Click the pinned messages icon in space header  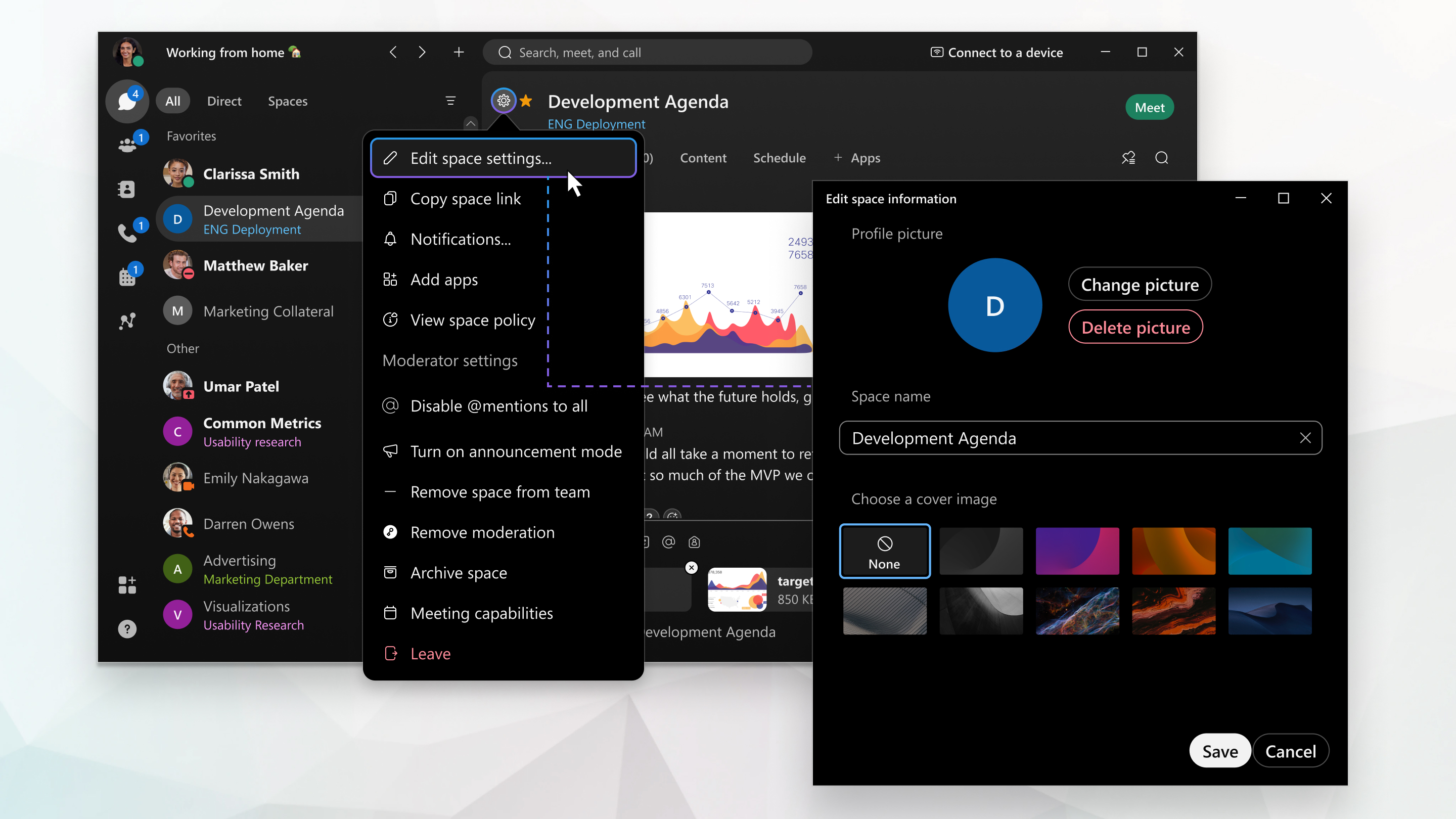pyautogui.click(x=1128, y=158)
